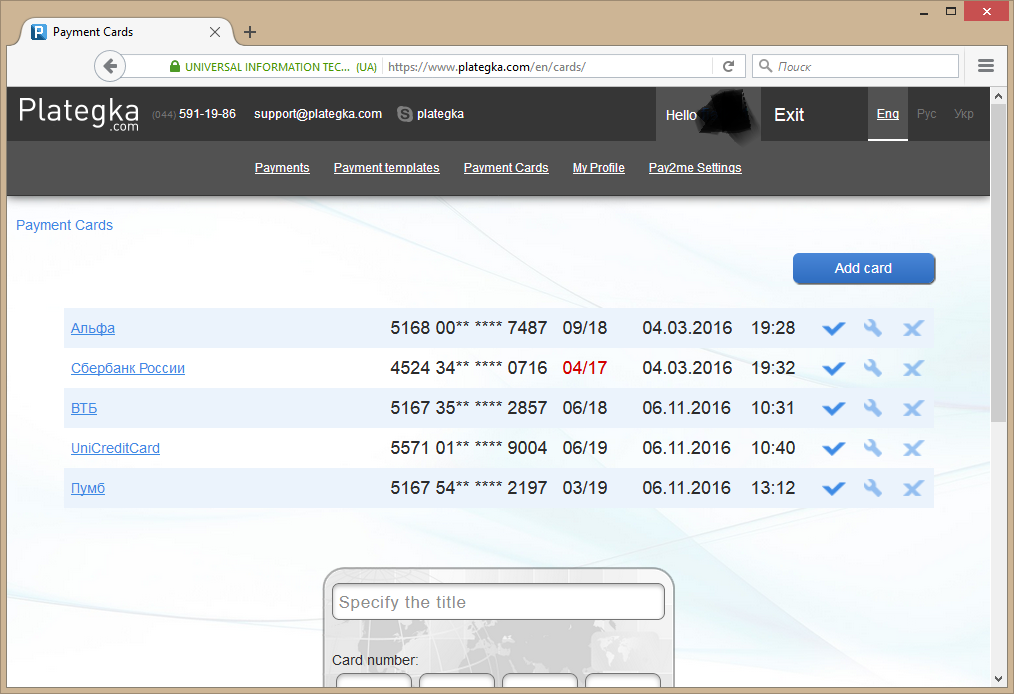Go to My Profile page

598,168
